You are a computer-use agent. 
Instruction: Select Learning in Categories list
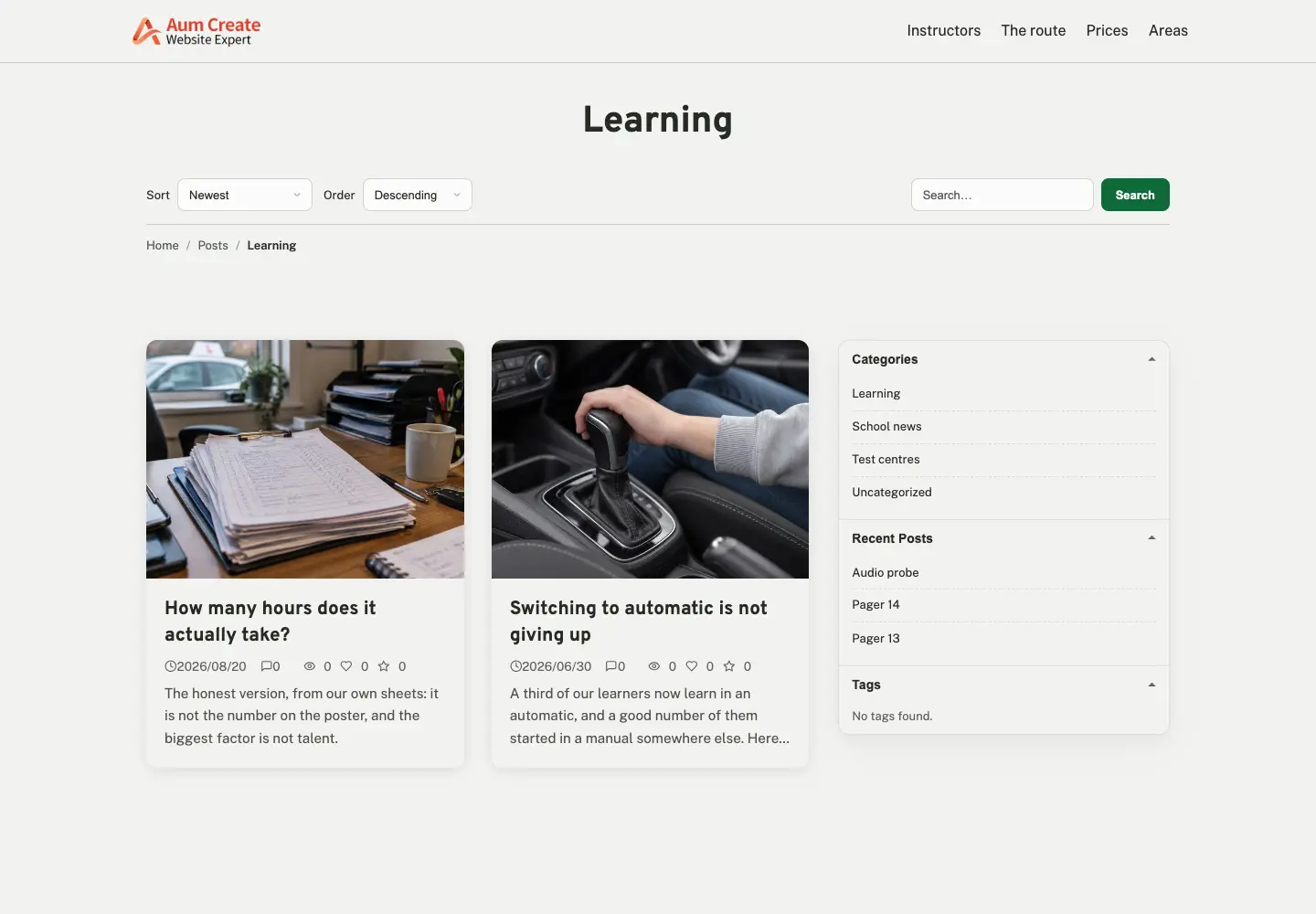[x=876, y=394]
